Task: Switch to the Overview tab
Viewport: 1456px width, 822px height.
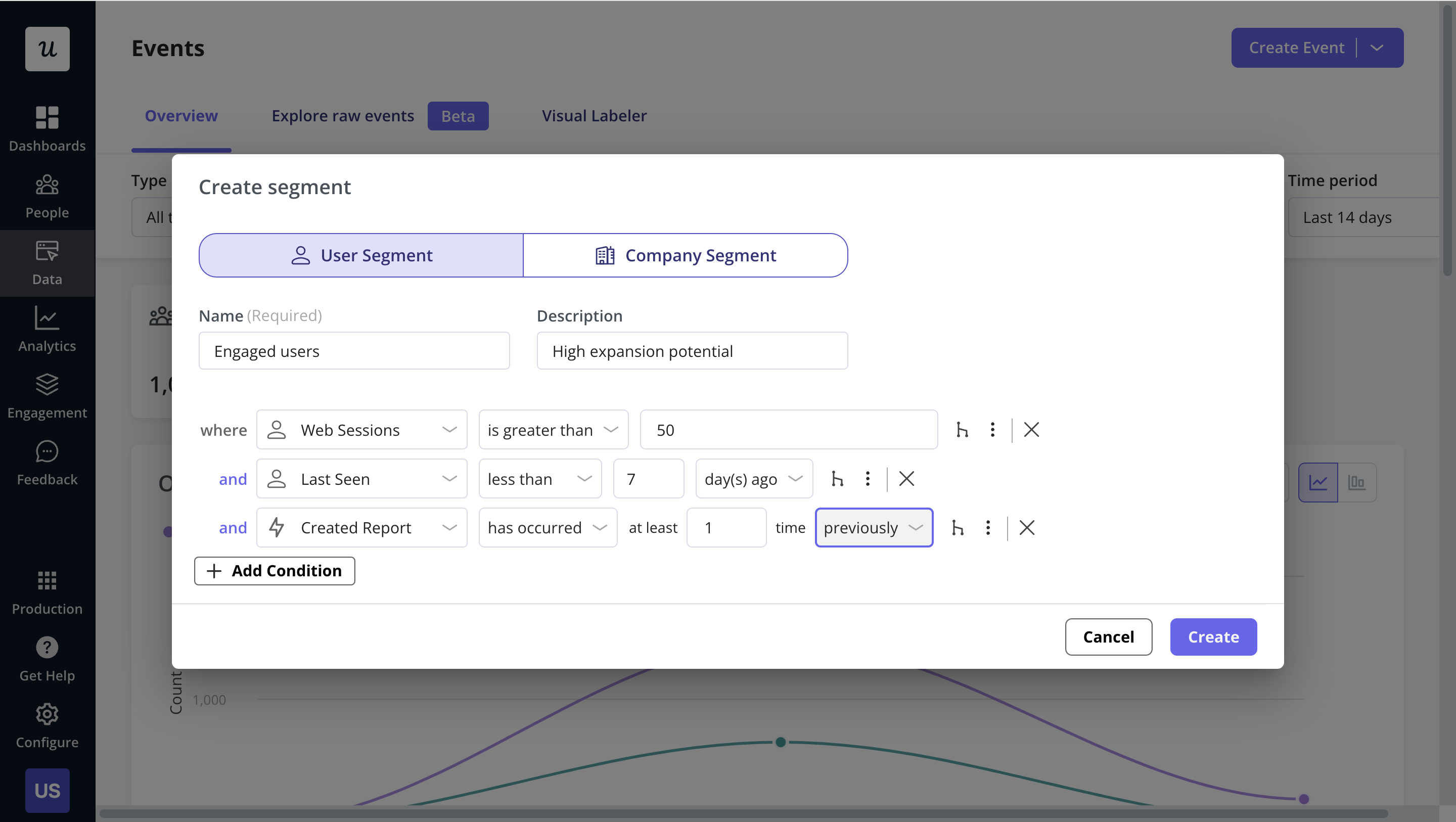Action: 181,115
